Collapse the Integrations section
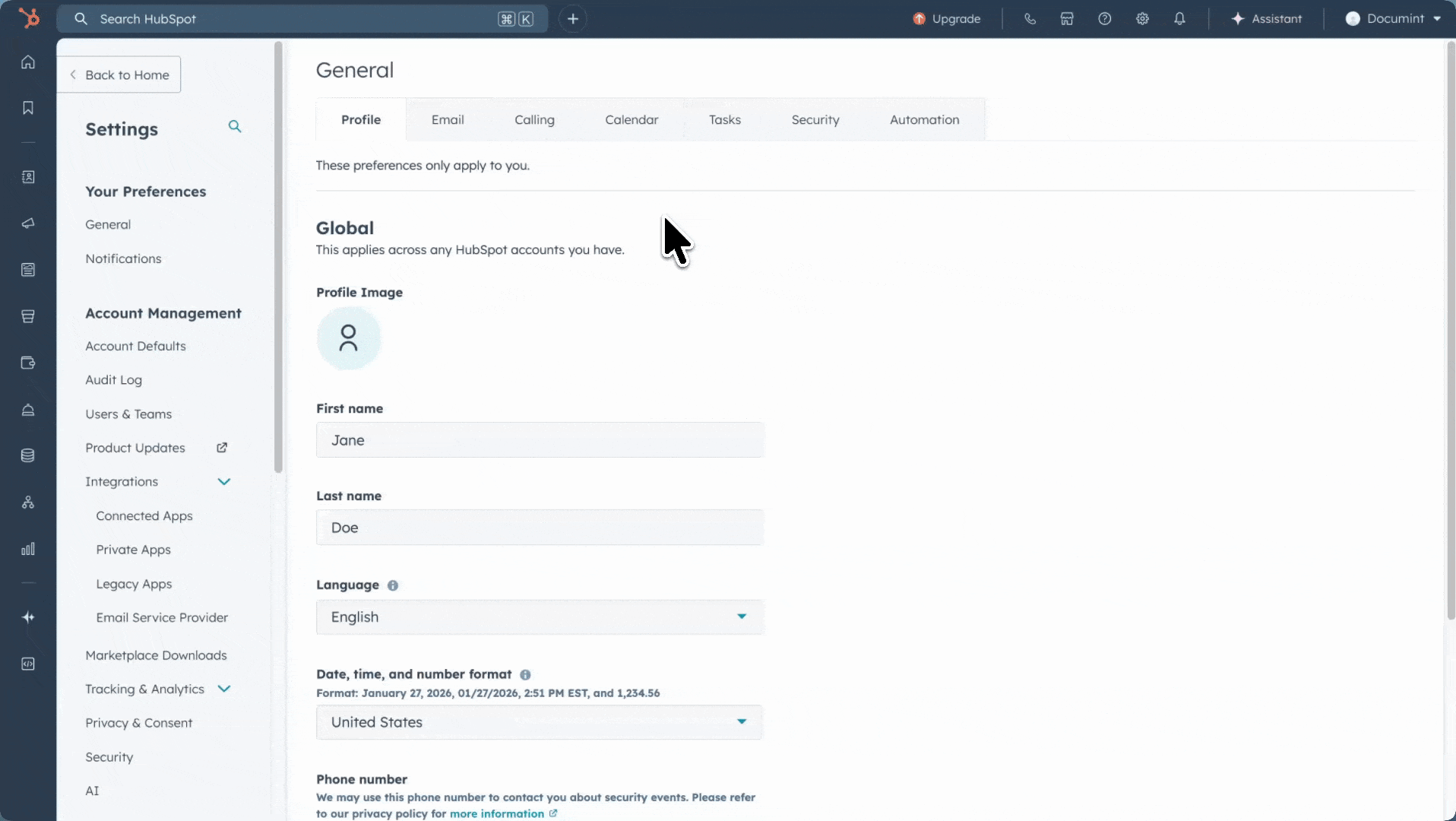Image resolution: width=1456 pixels, height=821 pixels. 223,482
